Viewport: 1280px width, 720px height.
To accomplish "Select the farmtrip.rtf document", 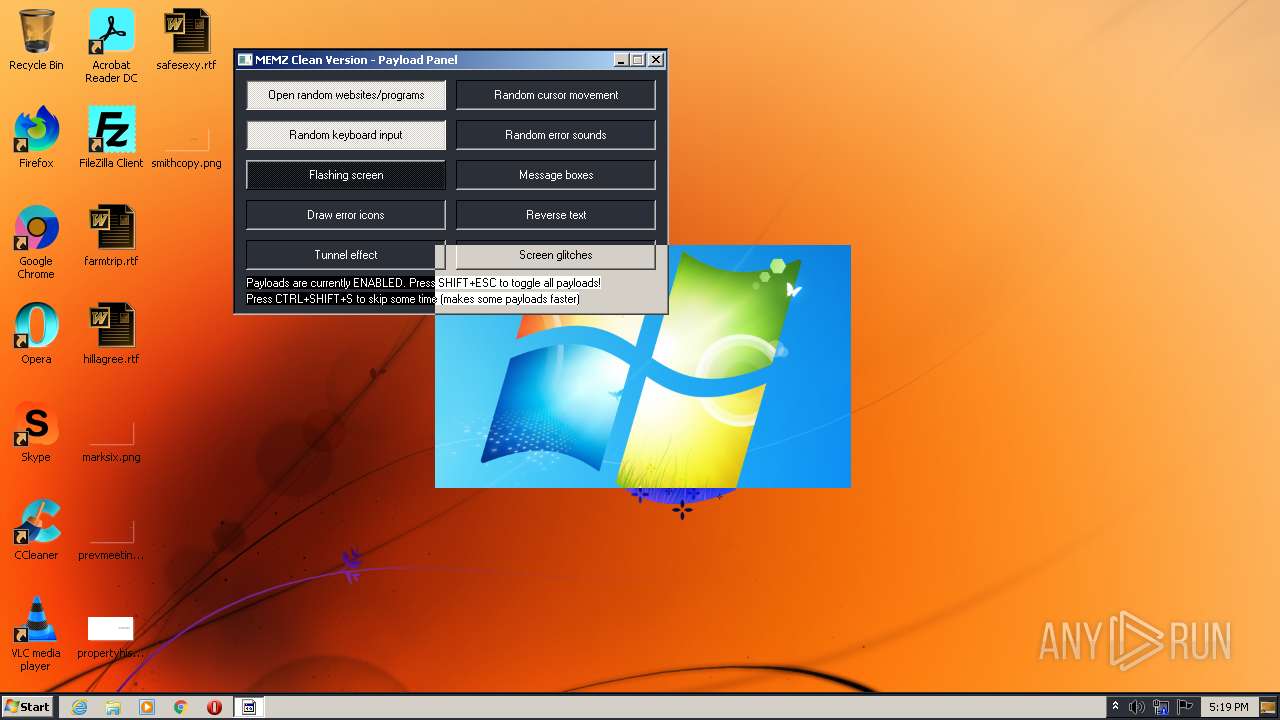I will coord(111,236).
